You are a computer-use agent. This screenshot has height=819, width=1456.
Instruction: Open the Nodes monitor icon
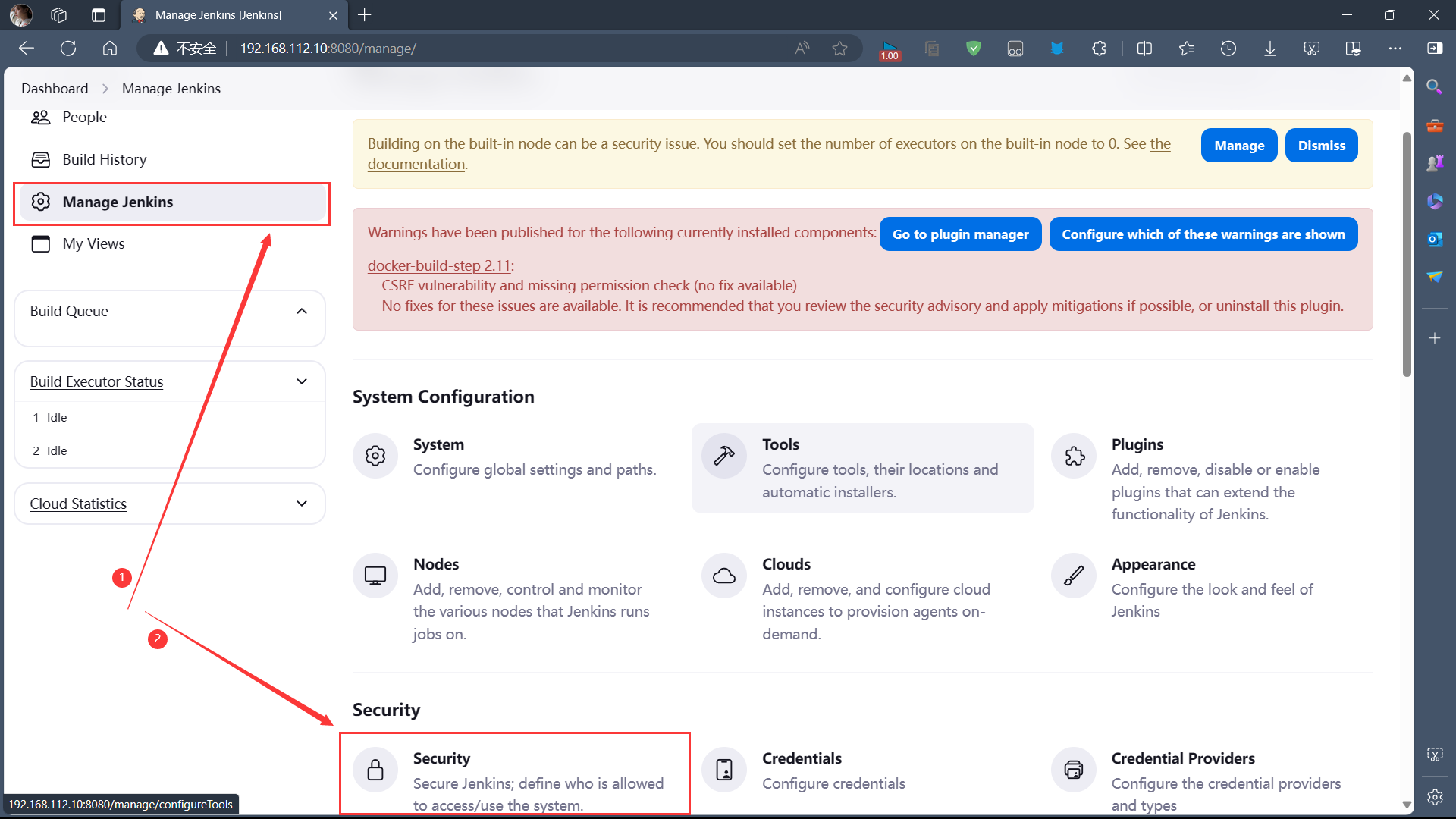(375, 576)
